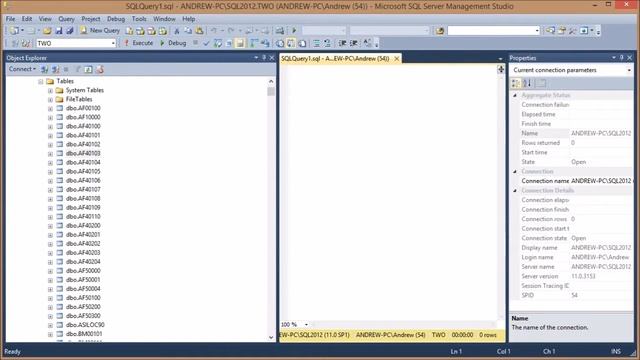This screenshot has height=360, width=640.
Task: Click the Object Explorer vertical scrollbar down arrow
Action: (x=271, y=338)
